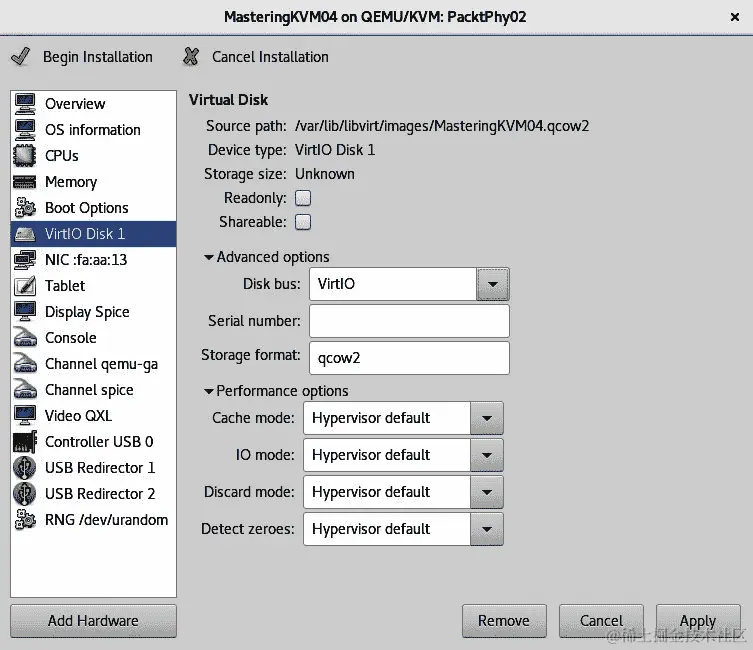Select the CPUs chip icon
Image resolution: width=753 pixels, height=650 pixels.
pyautogui.click(x=25, y=156)
